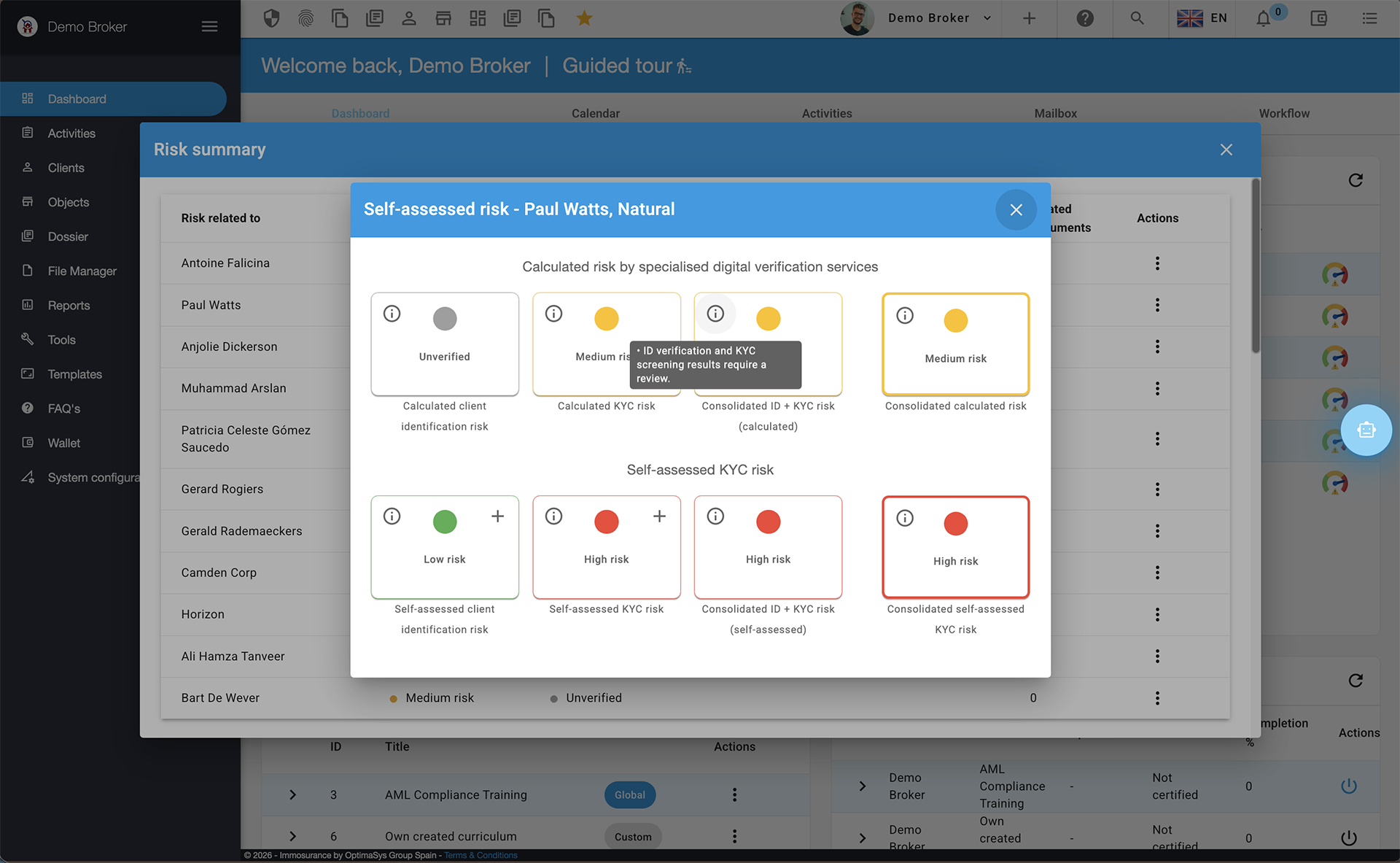Toggle the power switch on Own created row
Image resolution: width=1400 pixels, height=863 pixels.
(1348, 837)
